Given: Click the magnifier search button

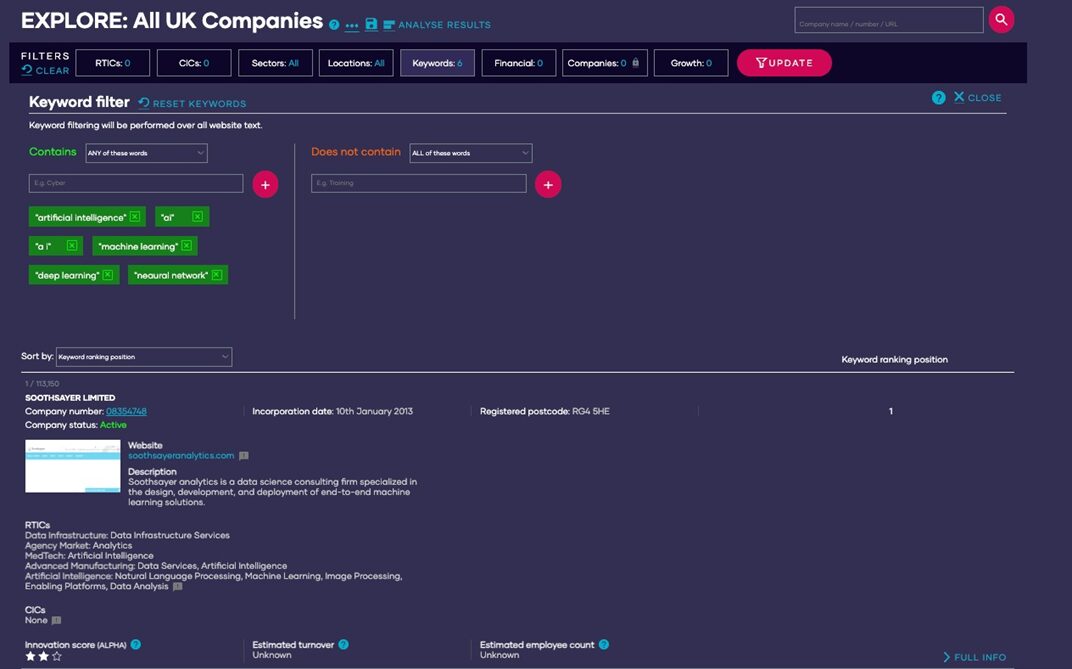Looking at the screenshot, I should (1001, 20).
